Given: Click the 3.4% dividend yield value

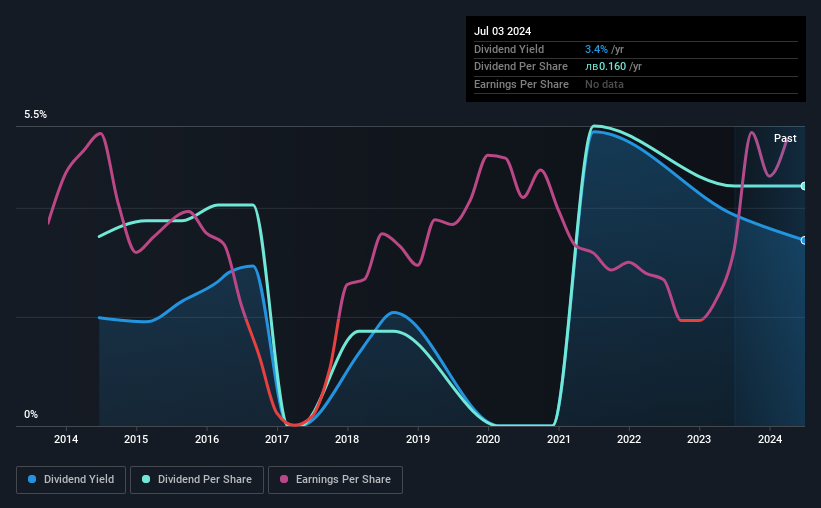Looking at the screenshot, I should click(x=596, y=49).
